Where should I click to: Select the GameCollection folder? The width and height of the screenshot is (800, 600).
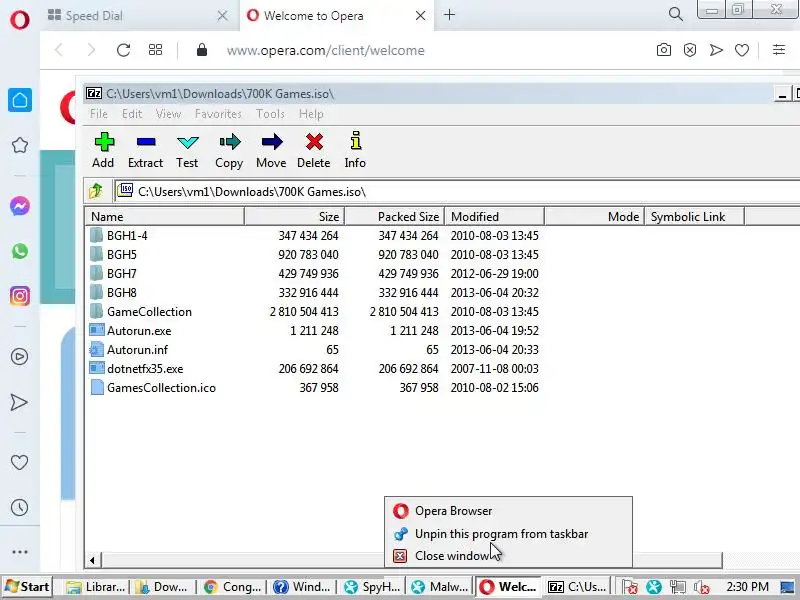[149, 312]
